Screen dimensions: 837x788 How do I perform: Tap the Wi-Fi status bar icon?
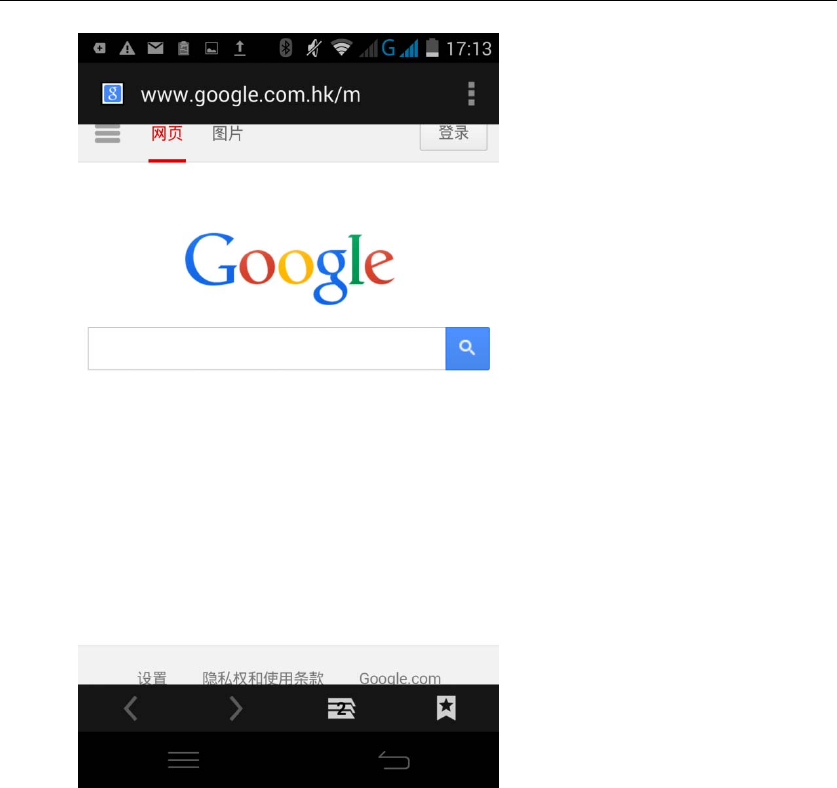pyautogui.click(x=341, y=48)
